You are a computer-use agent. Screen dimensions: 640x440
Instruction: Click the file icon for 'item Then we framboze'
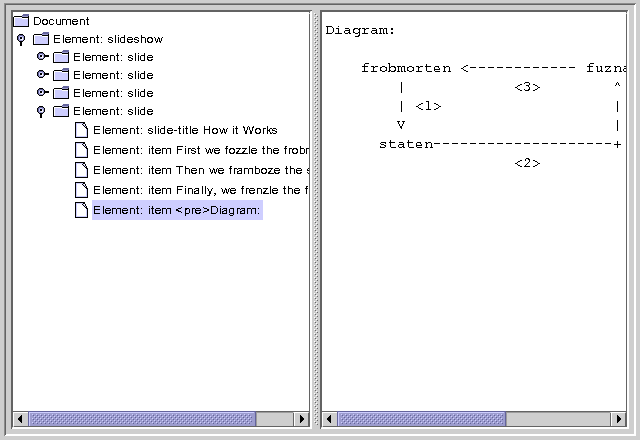point(81,170)
